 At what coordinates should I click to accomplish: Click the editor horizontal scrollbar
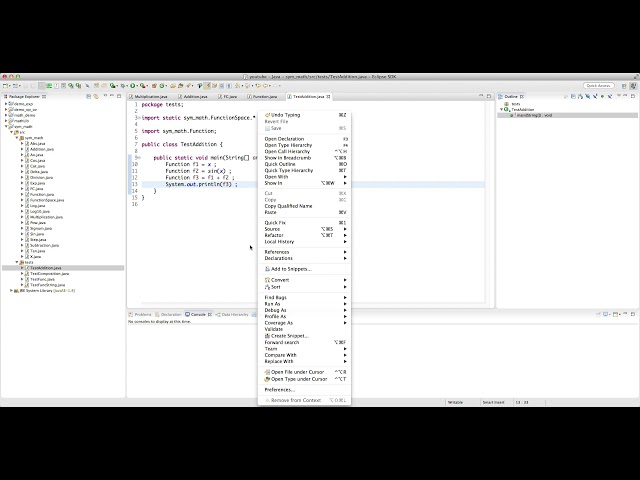[313, 304]
